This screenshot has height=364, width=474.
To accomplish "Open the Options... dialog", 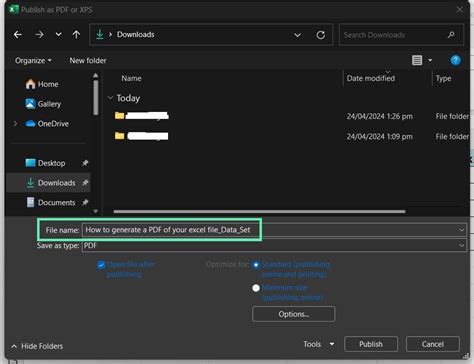I will (294, 314).
